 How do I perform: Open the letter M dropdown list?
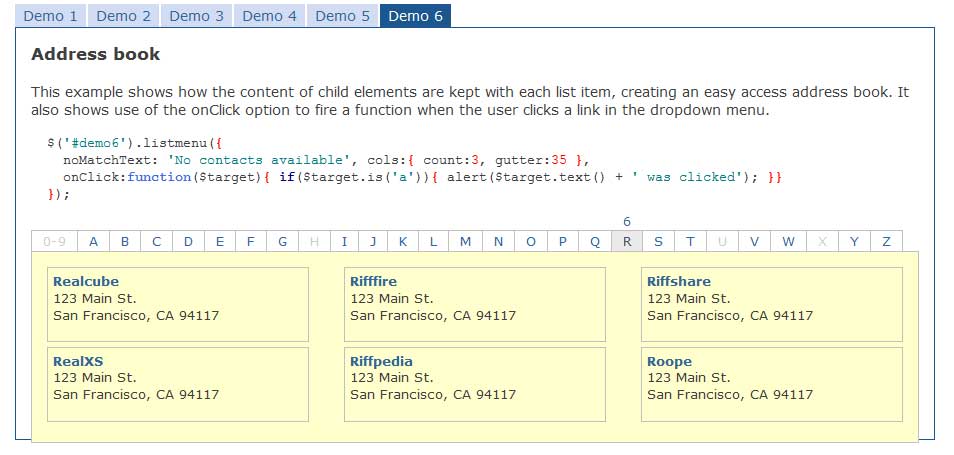point(466,241)
